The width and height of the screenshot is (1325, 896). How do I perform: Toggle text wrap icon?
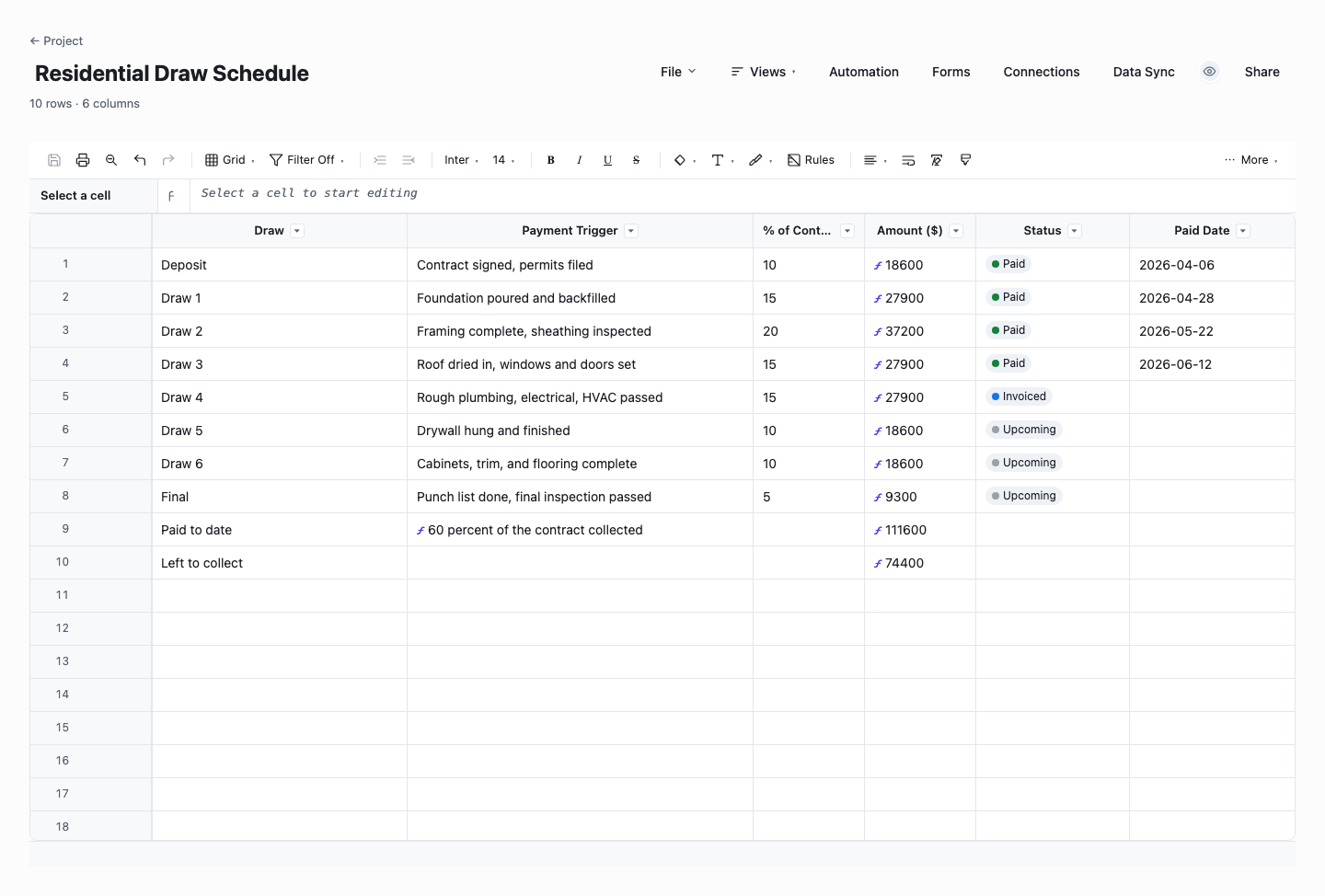click(908, 160)
